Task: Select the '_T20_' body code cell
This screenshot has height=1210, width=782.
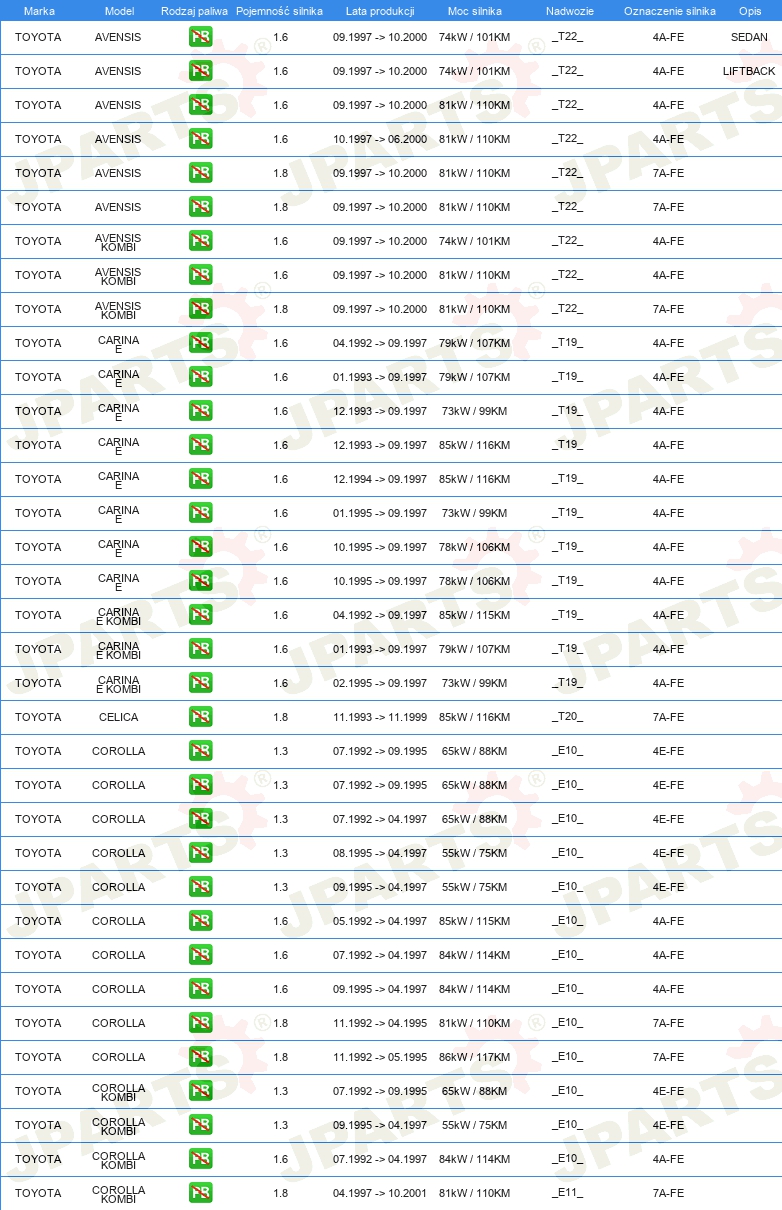Action: tap(567, 717)
